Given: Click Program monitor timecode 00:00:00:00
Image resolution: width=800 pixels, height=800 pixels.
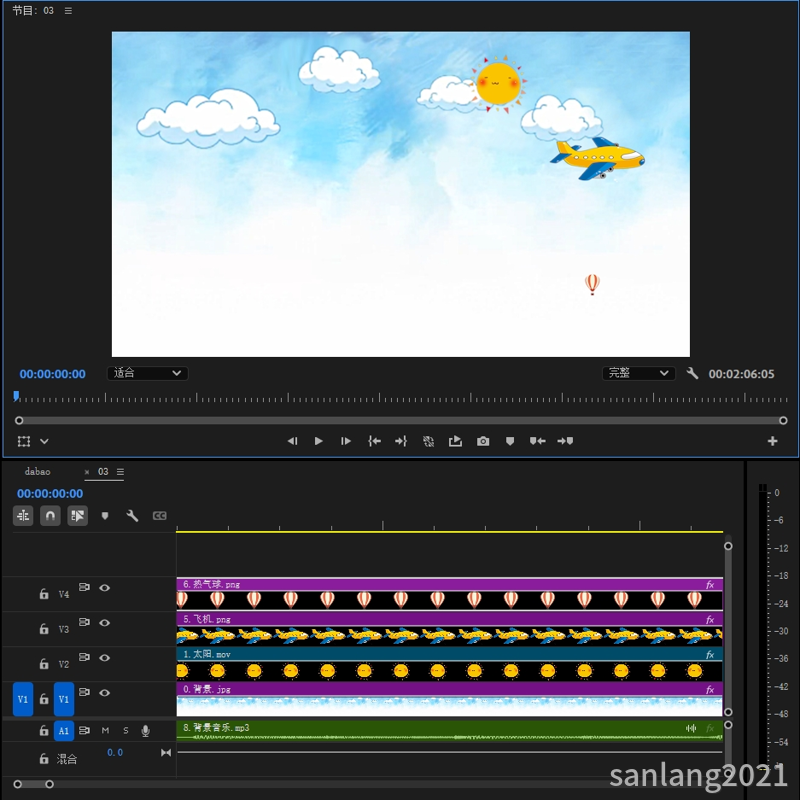Looking at the screenshot, I should pyautogui.click(x=53, y=374).
